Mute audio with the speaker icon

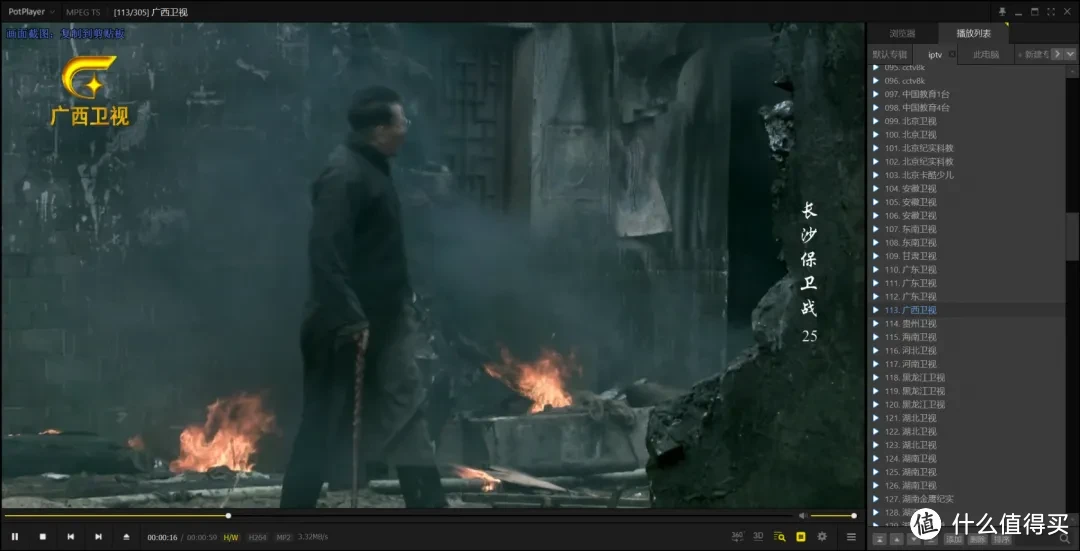pos(802,516)
